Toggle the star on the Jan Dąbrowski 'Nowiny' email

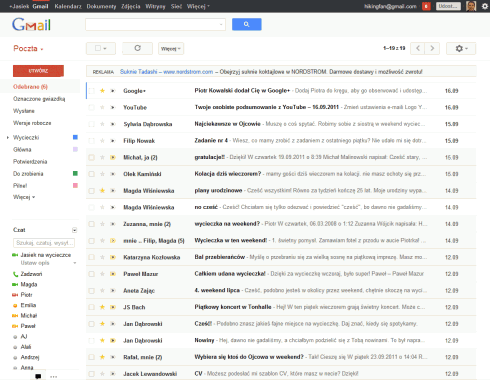[102, 340]
